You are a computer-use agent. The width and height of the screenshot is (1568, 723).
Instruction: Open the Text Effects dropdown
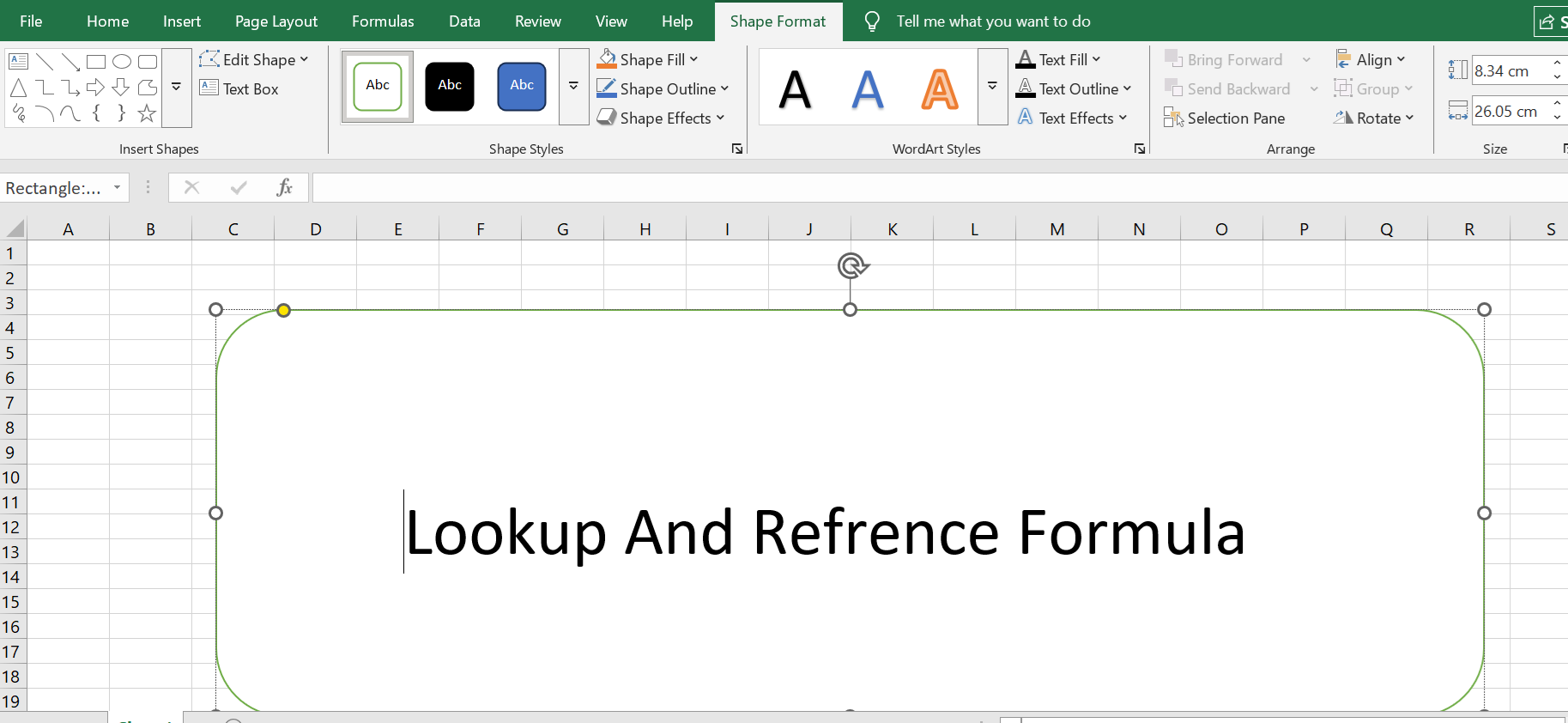1123,118
